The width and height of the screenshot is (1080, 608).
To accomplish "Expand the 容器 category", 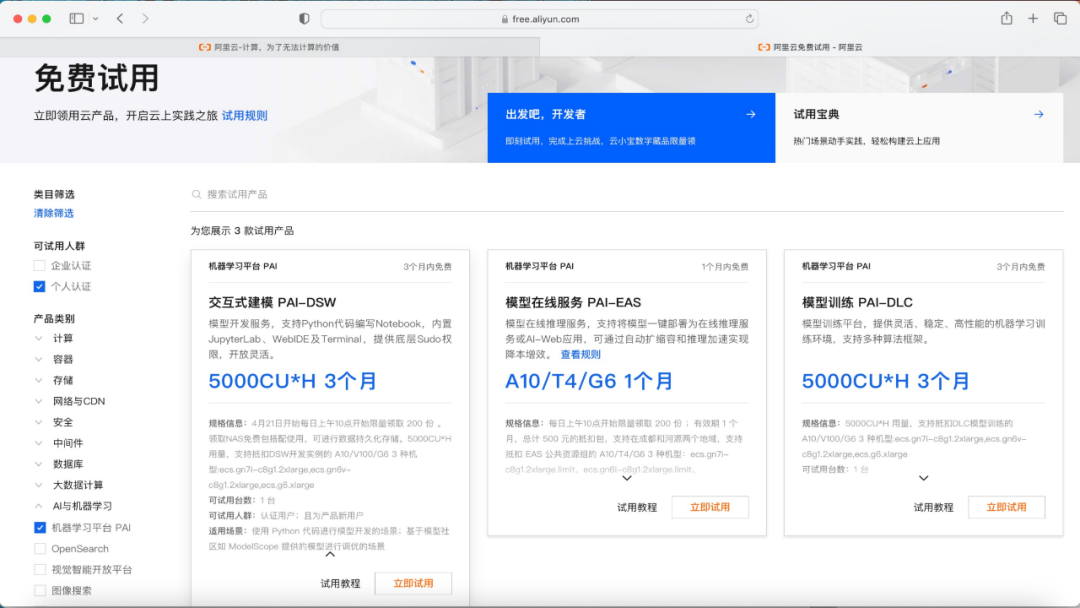I will pos(39,359).
